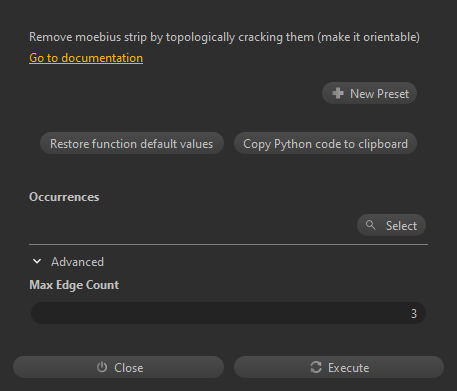Collapse the Advanced section chevron
Screen dimensions: 457x391
(37, 262)
